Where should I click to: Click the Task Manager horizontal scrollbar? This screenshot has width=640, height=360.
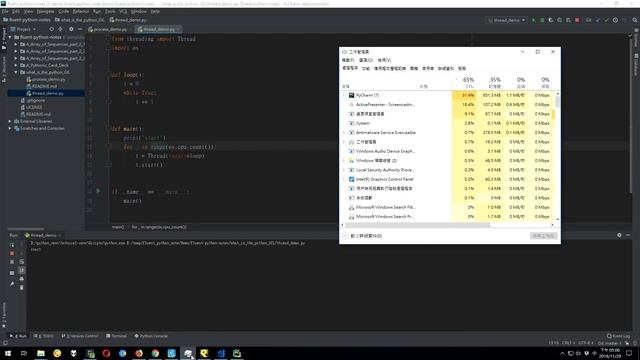(418, 225)
